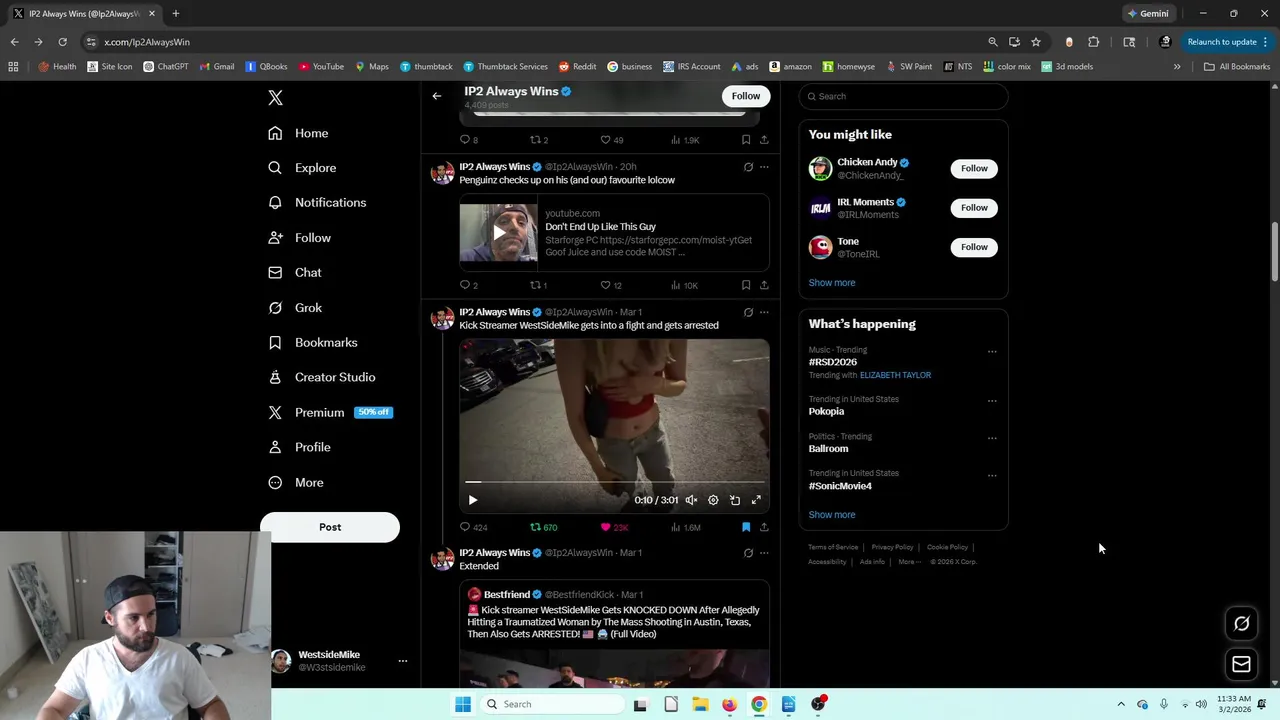
Task: Play the WestSideMike fight video
Action: pos(473,500)
